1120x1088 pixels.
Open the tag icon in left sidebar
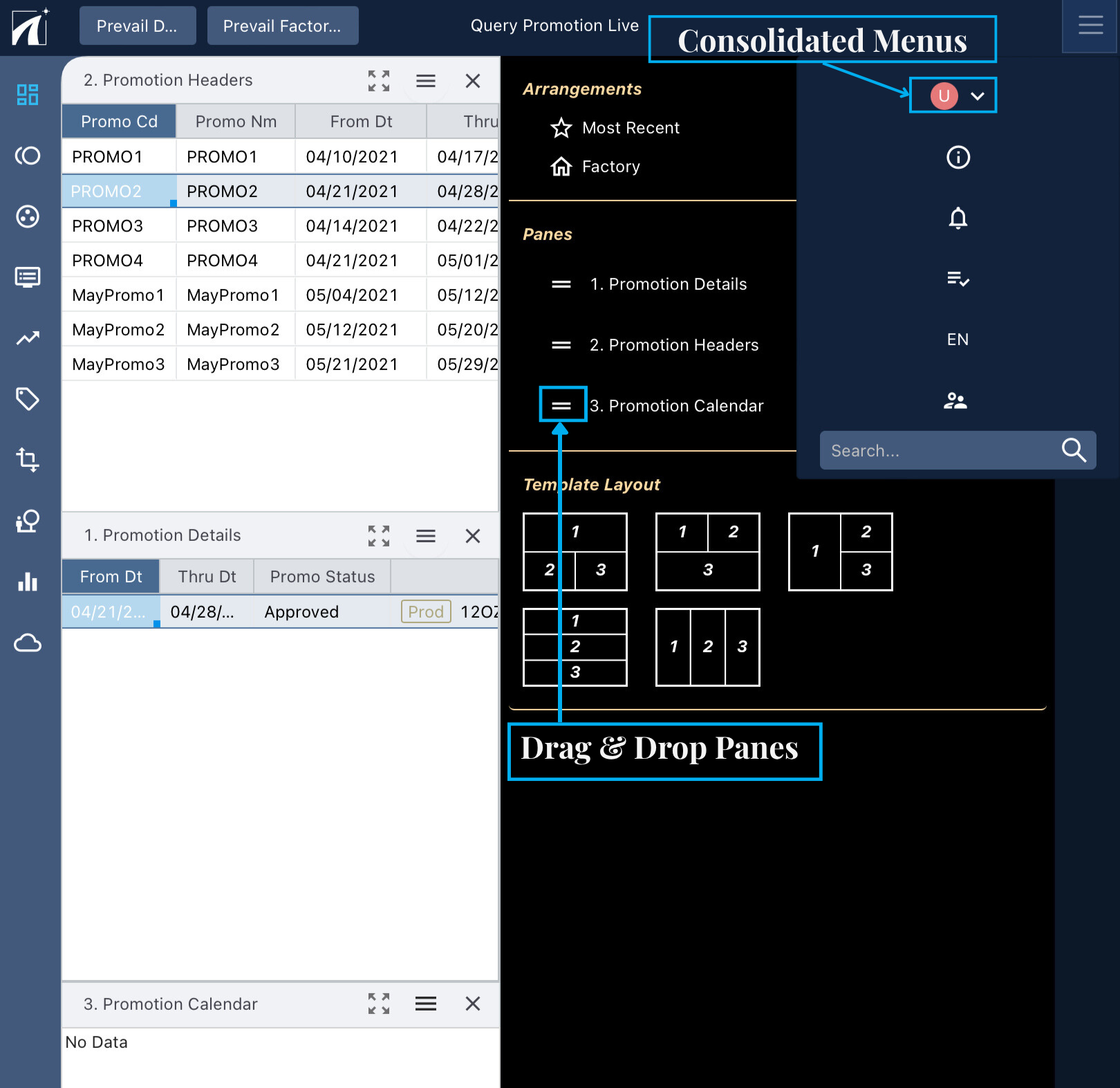[x=27, y=399]
